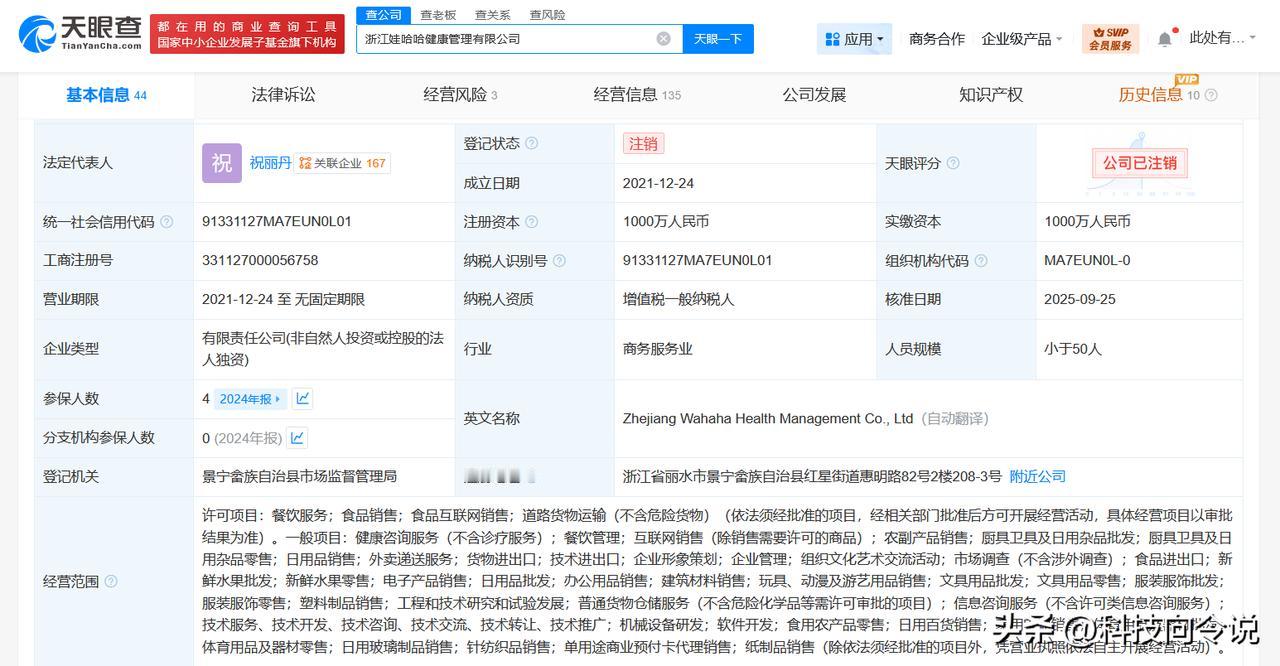Click credit code 91331127MA7EUN0L01 under 统一社会信用代码

click(x=277, y=221)
